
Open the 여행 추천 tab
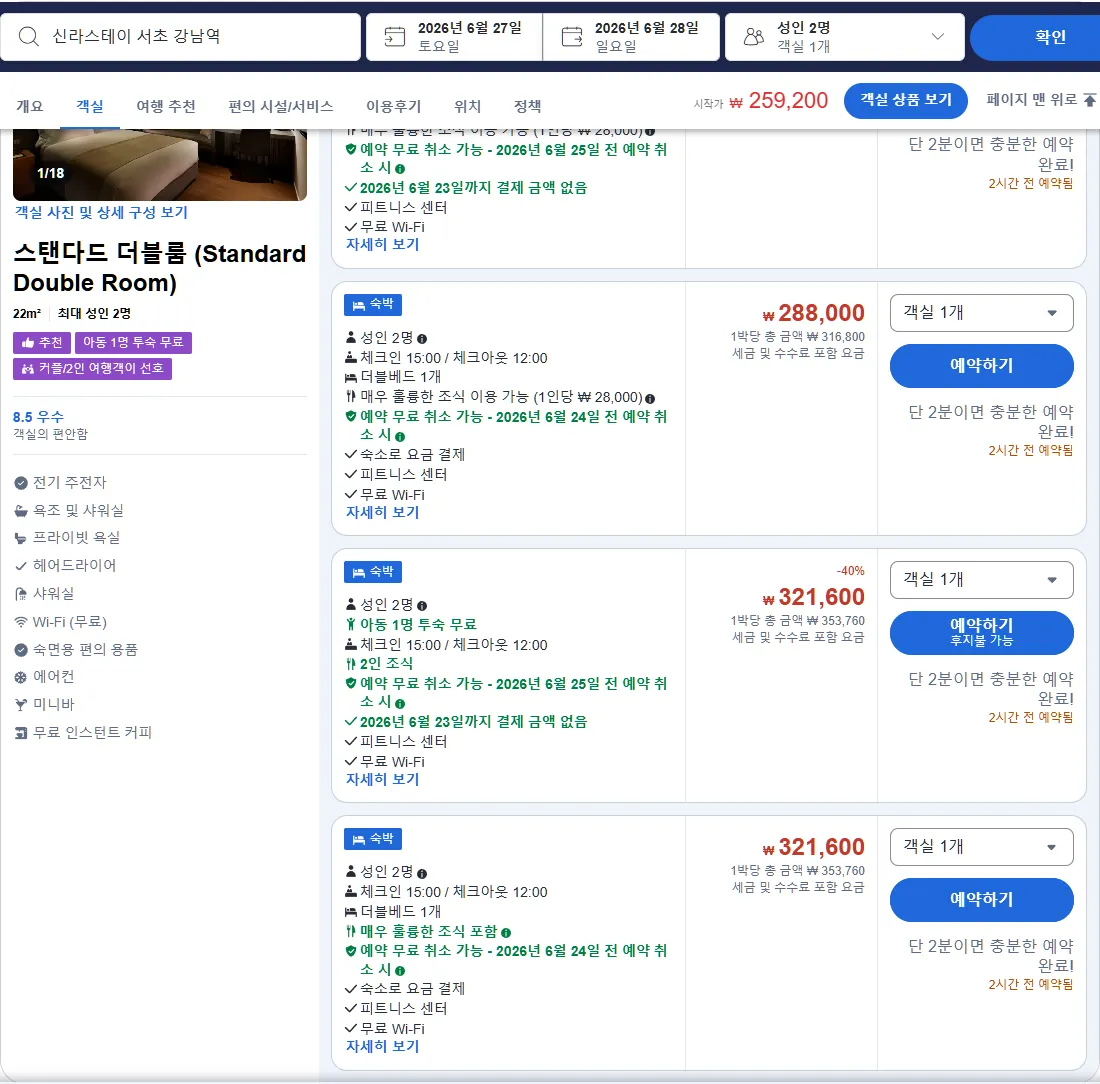(x=166, y=106)
